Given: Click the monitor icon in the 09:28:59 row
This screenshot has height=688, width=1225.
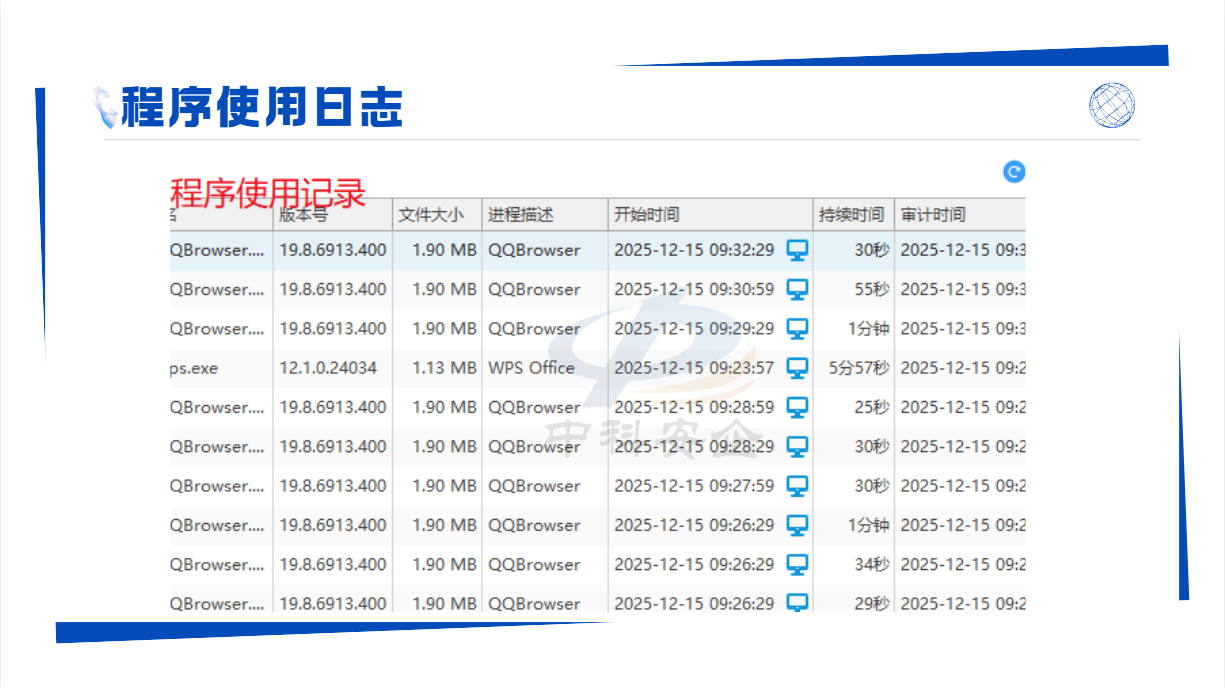Looking at the screenshot, I should click(x=797, y=407).
